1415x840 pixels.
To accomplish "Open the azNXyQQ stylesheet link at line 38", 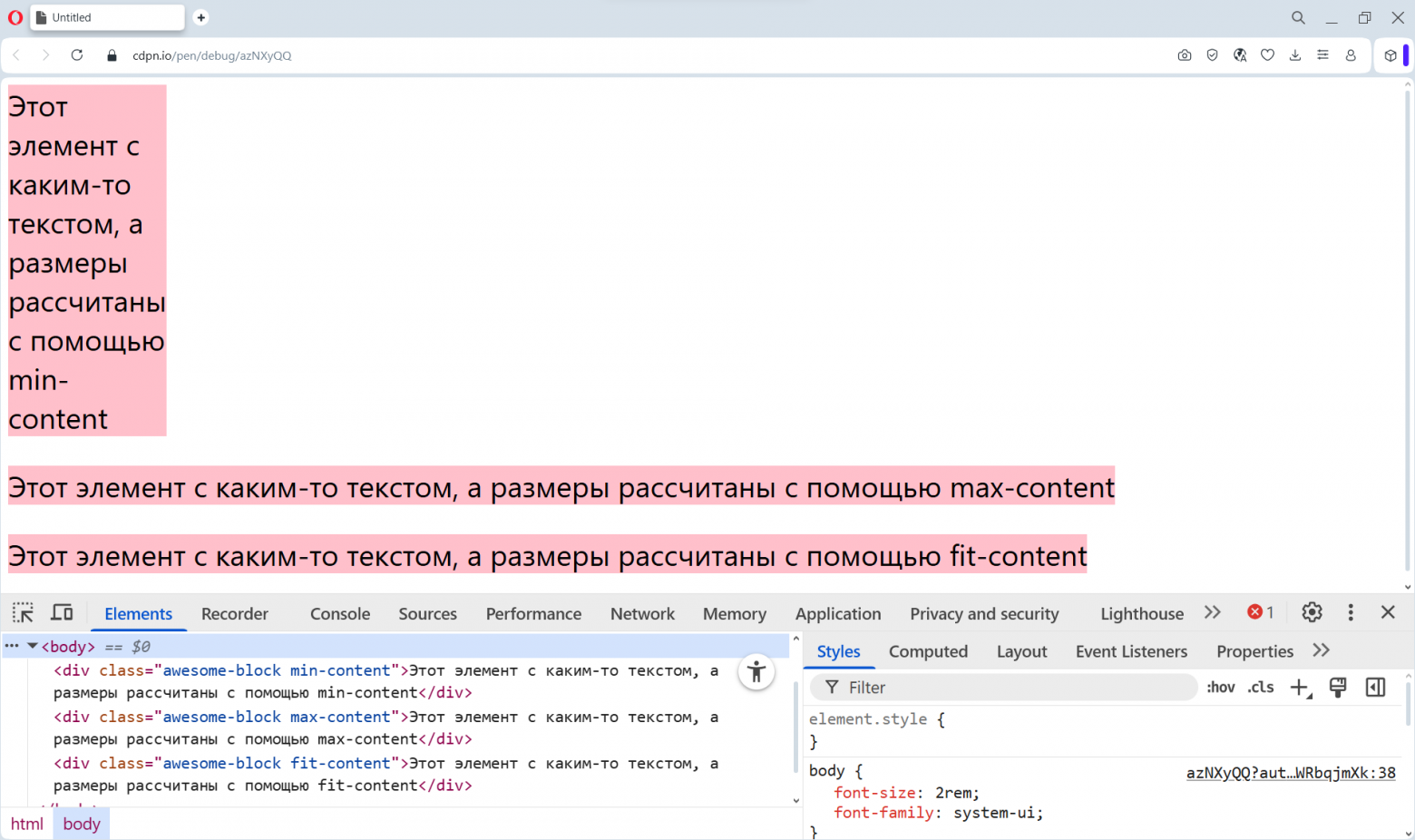I will tap(1291, 772).
